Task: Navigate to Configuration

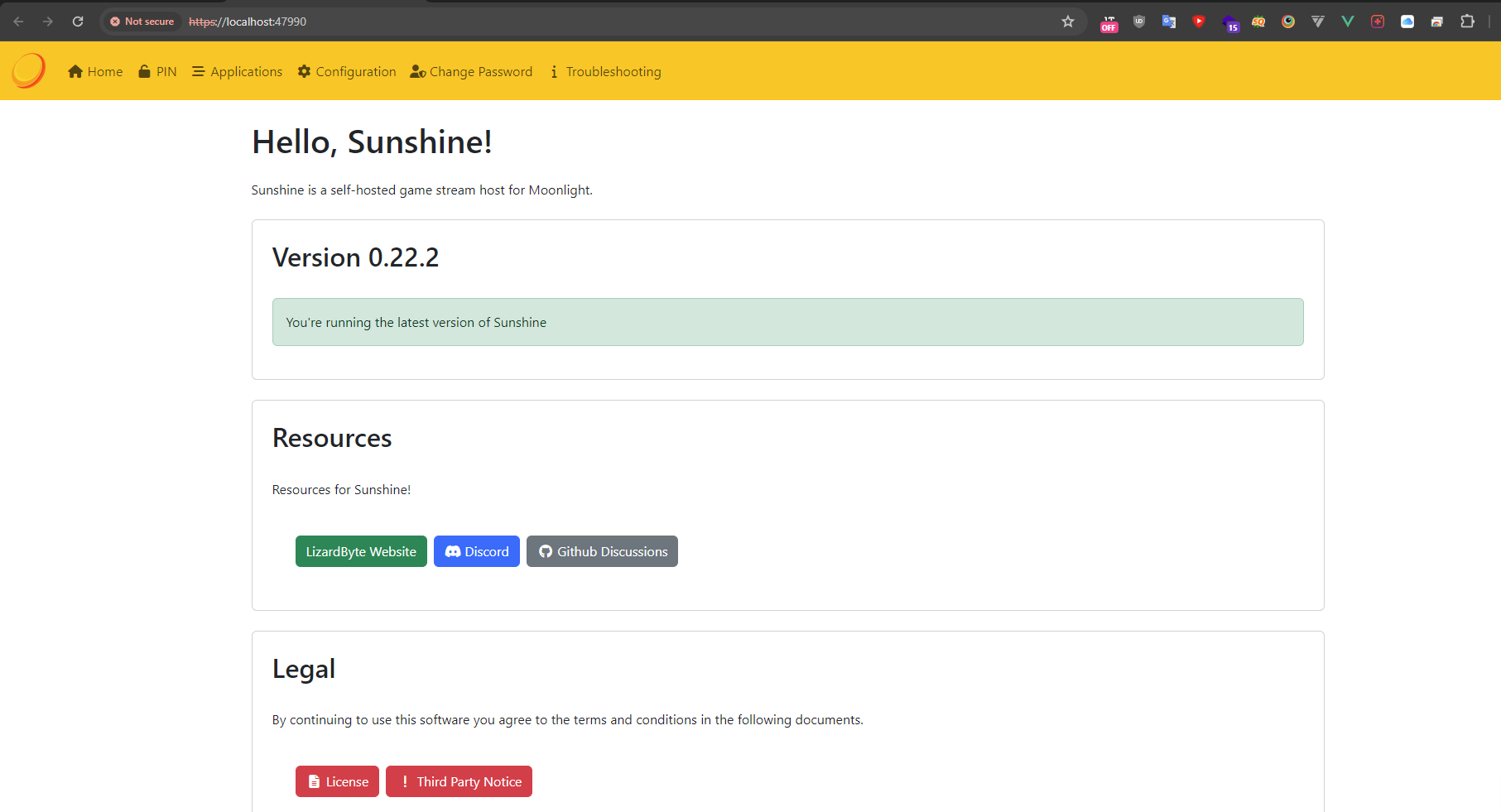Action: pyautogui.click(x=347, y=72)
